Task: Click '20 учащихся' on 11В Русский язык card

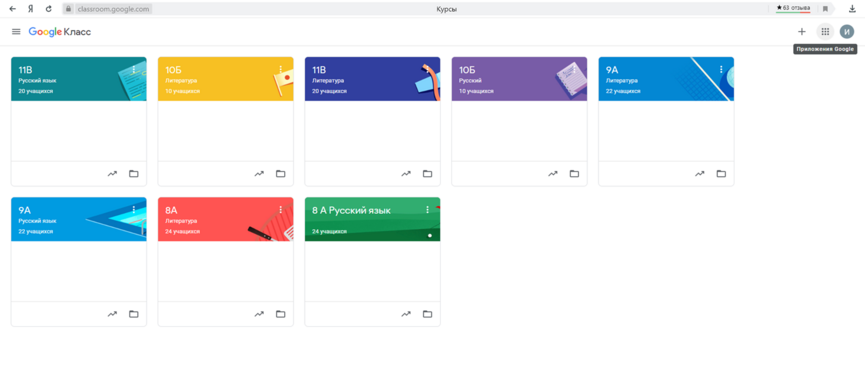Action: pyautogui.click(x=36, y=91)
